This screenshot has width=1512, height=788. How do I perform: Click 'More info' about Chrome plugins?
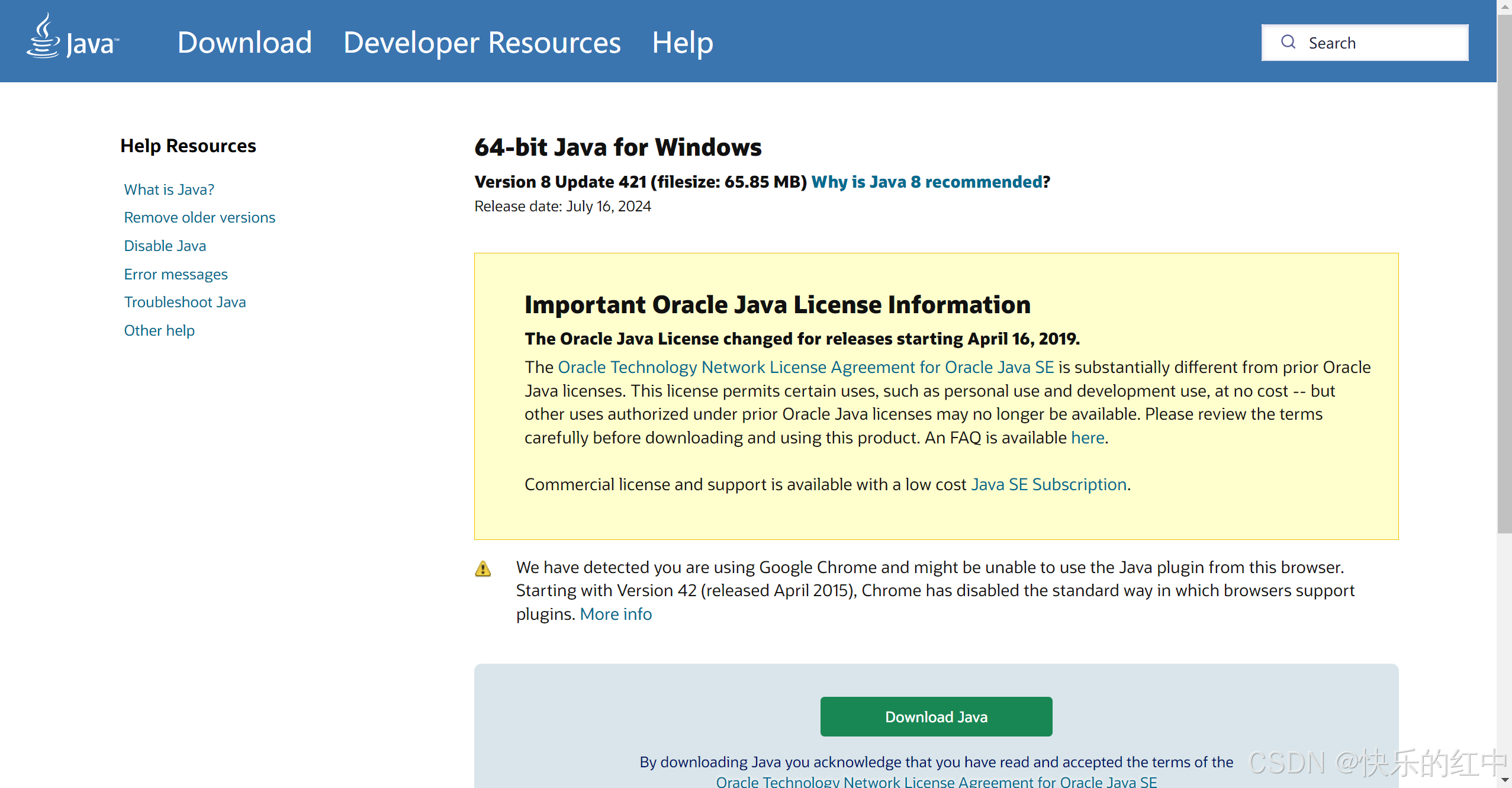coord(615,614)
